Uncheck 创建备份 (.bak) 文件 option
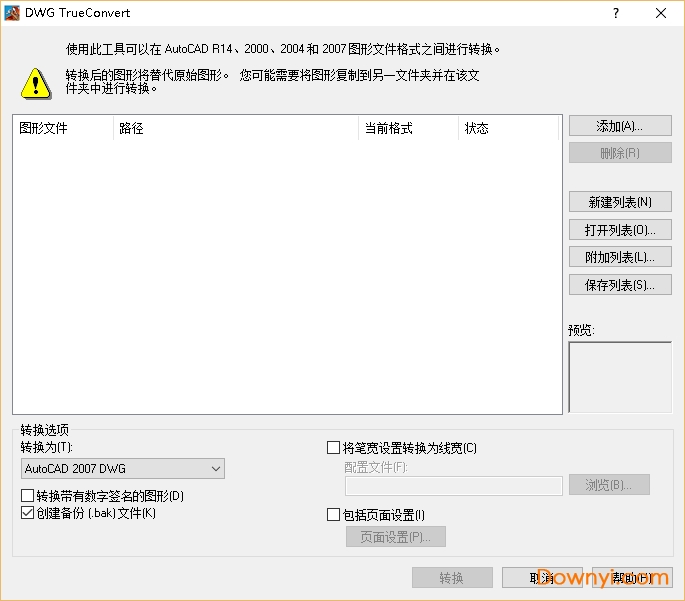 tap(28, 513)
